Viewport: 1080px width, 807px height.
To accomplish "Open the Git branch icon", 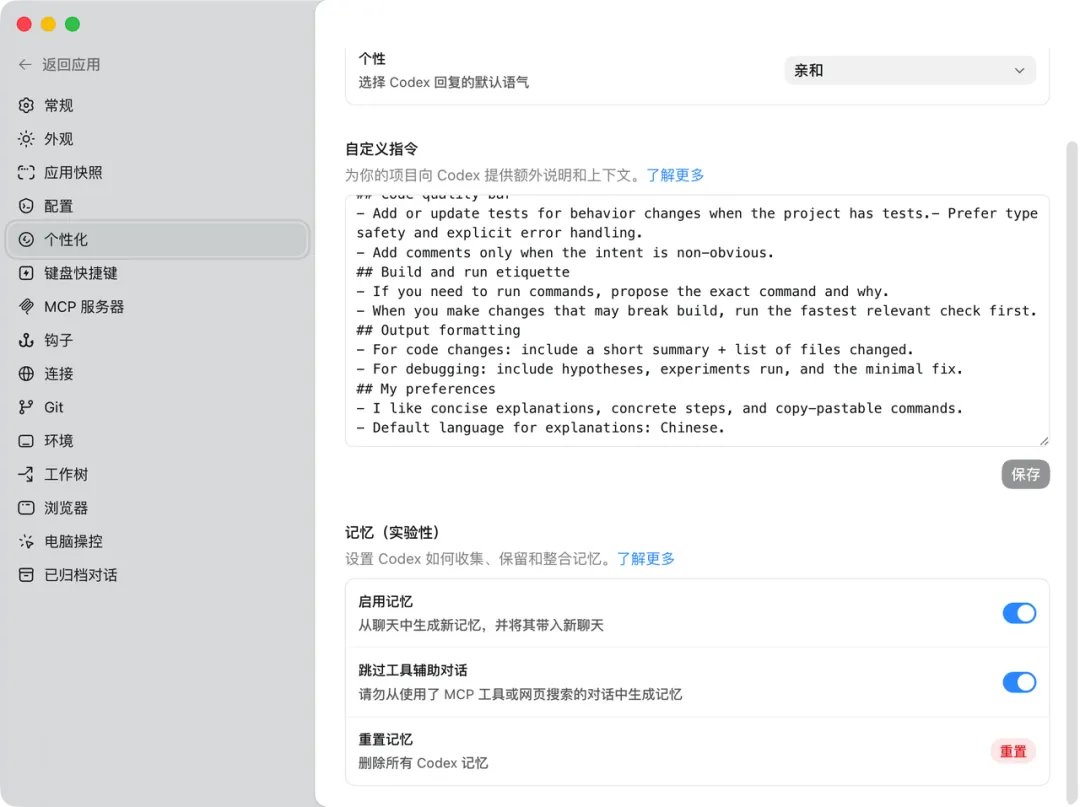I will pos(26,408).
